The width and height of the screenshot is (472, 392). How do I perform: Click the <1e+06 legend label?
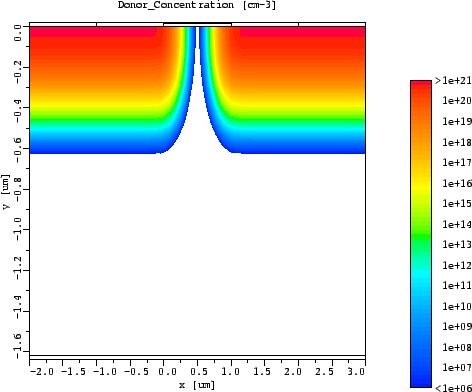pyautogui.click(x=453, y=388)
